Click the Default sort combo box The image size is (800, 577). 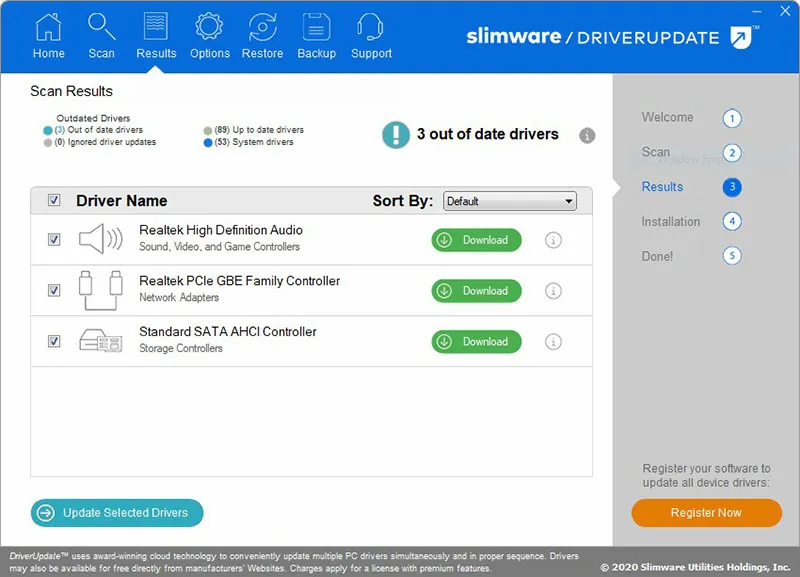[510, 201]
